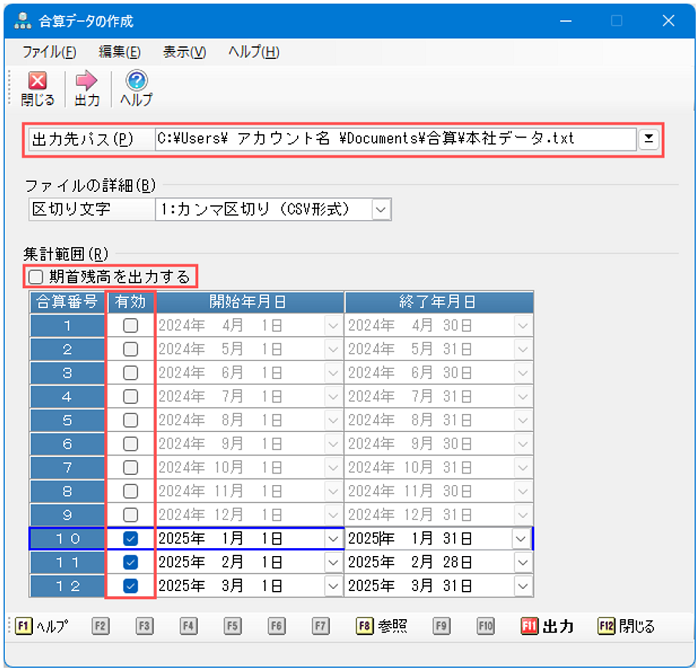Click the 出力先パス text field
700x672 pixels.
(x=395, y=139)
